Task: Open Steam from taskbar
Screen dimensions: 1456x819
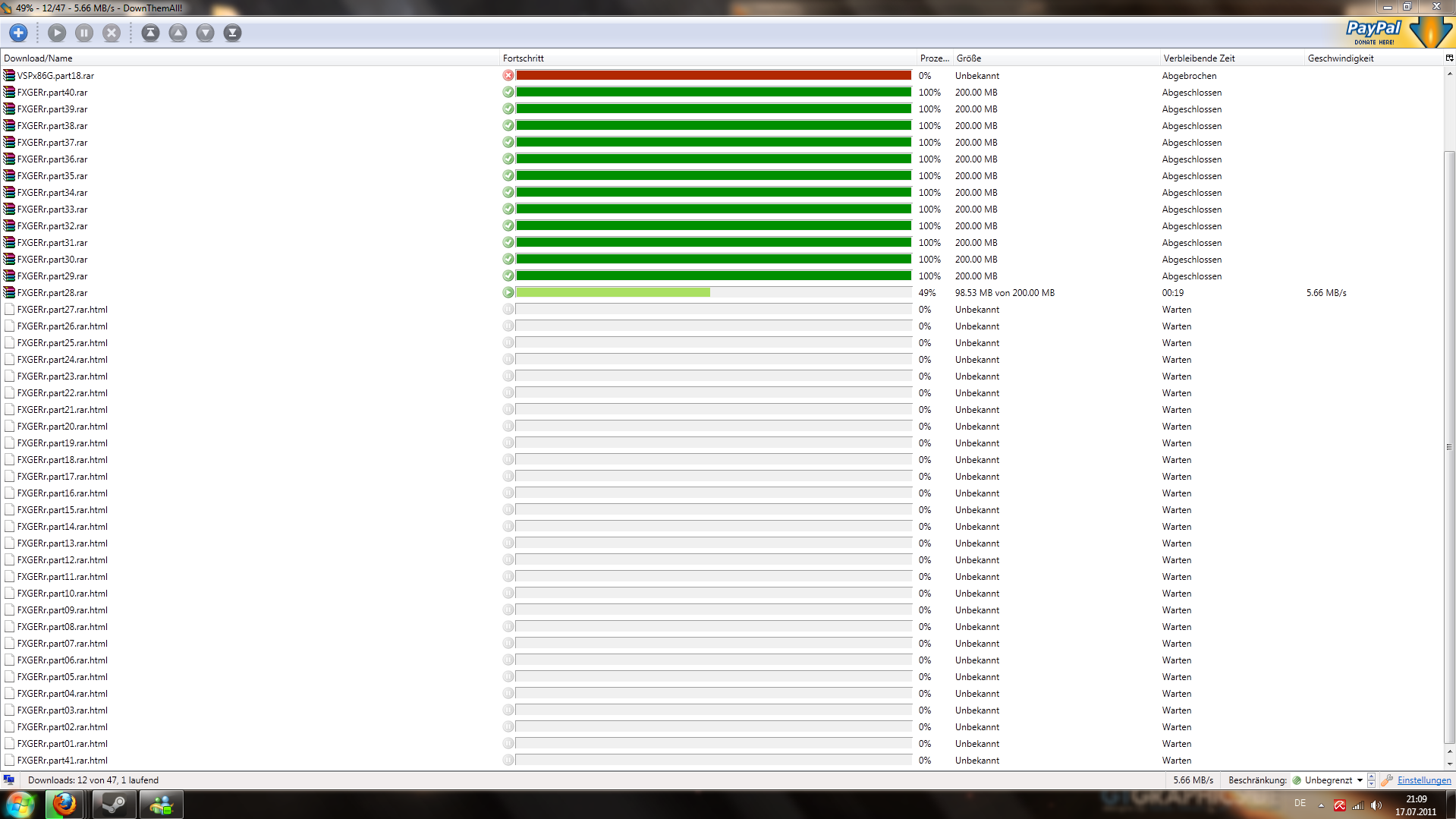Action: click(x=114, y=805)
